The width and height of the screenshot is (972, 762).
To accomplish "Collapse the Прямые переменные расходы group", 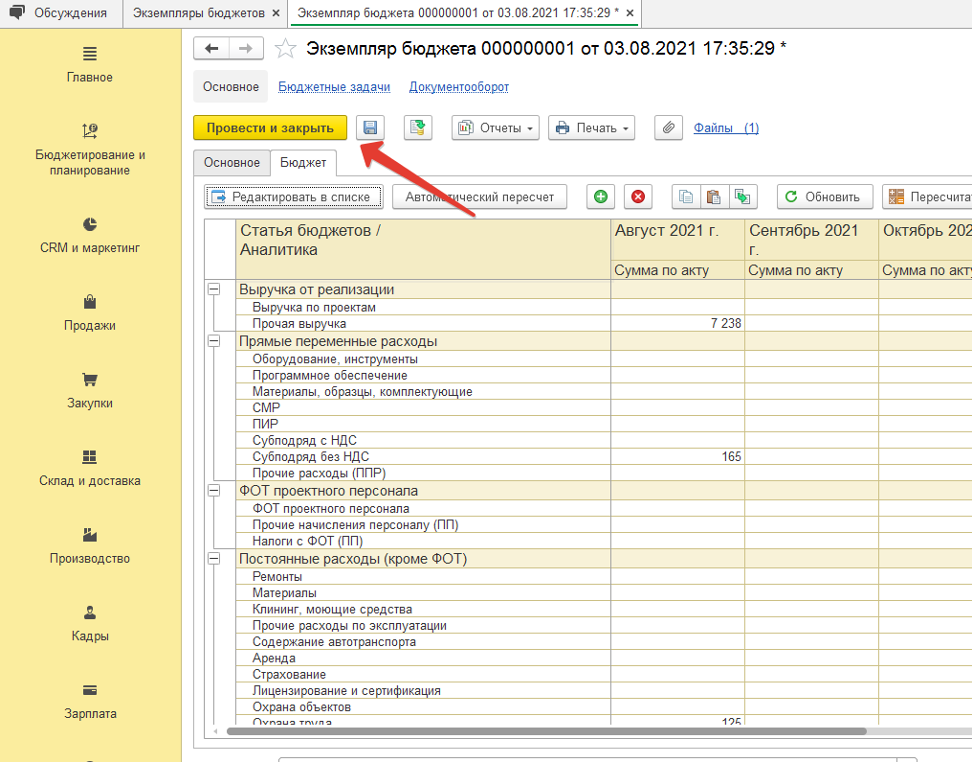I will [x=214, y=341].
